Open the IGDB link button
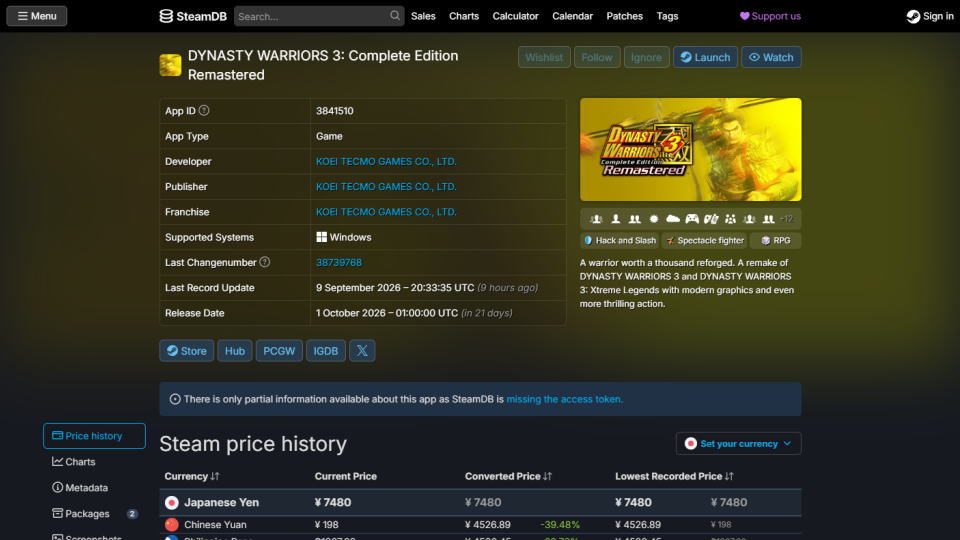The width and height of the screenshot is (960, 540). point(326,351)
